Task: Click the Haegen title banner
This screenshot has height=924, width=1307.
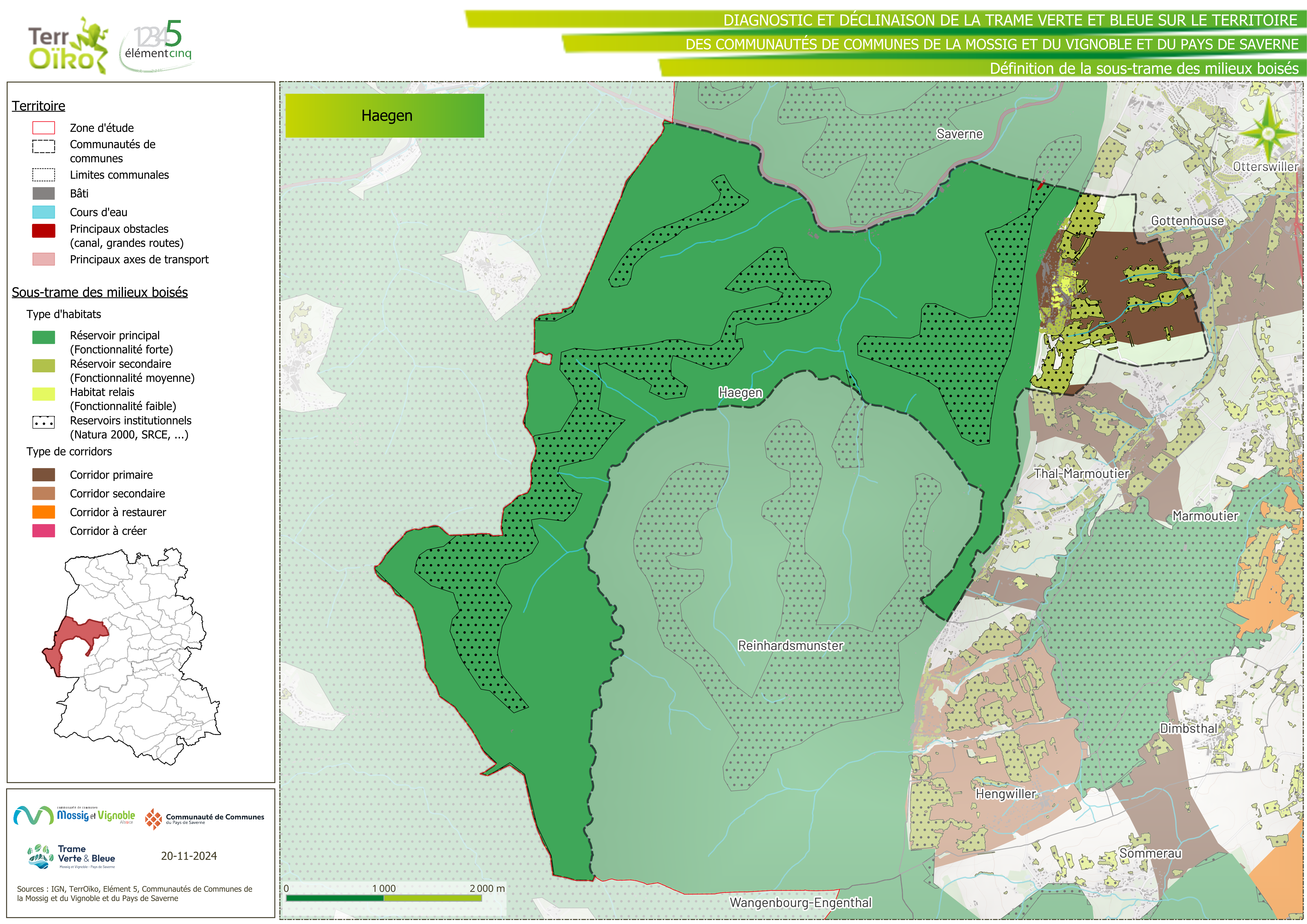Action: pyautogui.click(x=385, y=116)
